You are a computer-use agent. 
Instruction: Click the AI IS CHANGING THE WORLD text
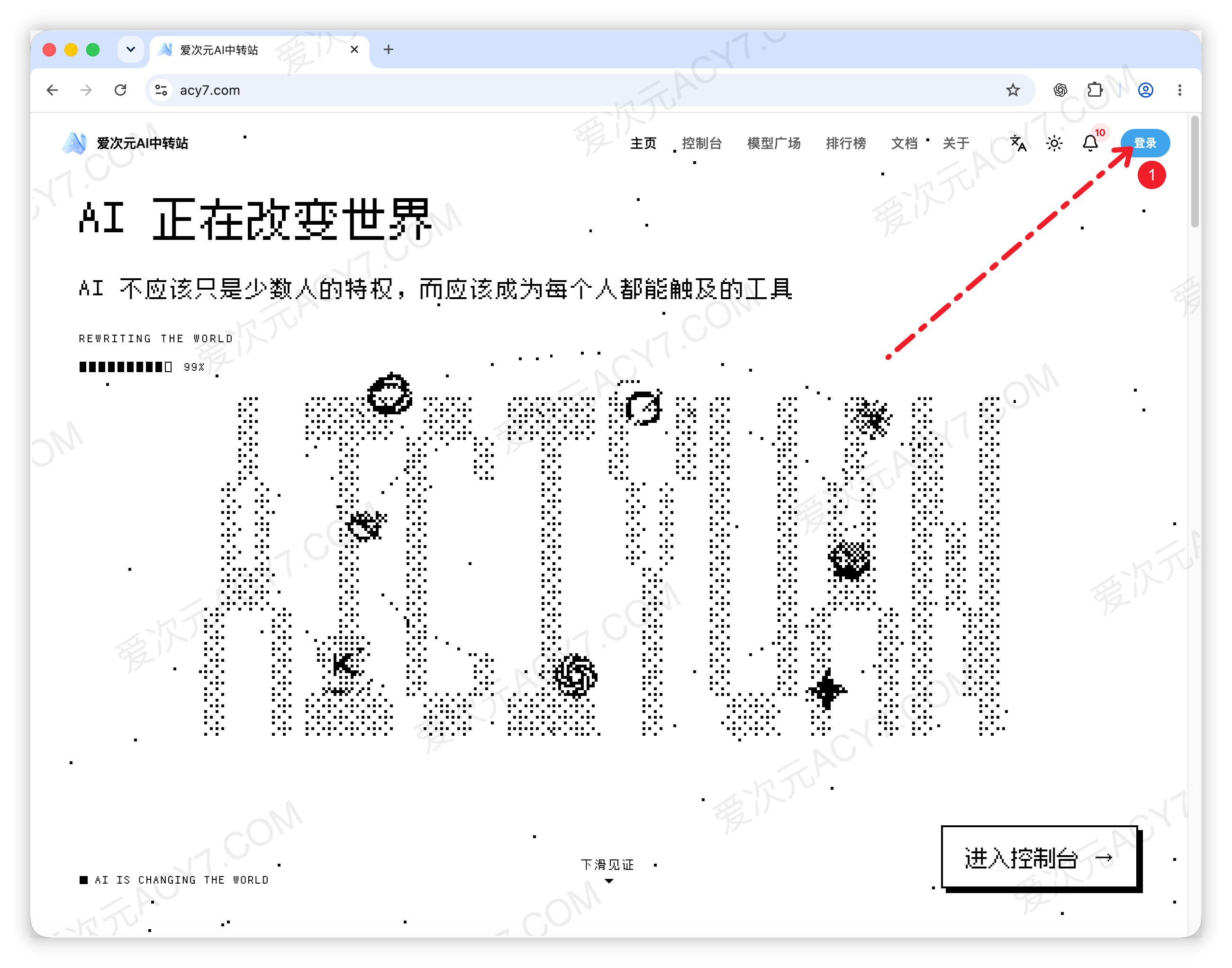click(x=181, y=879)
